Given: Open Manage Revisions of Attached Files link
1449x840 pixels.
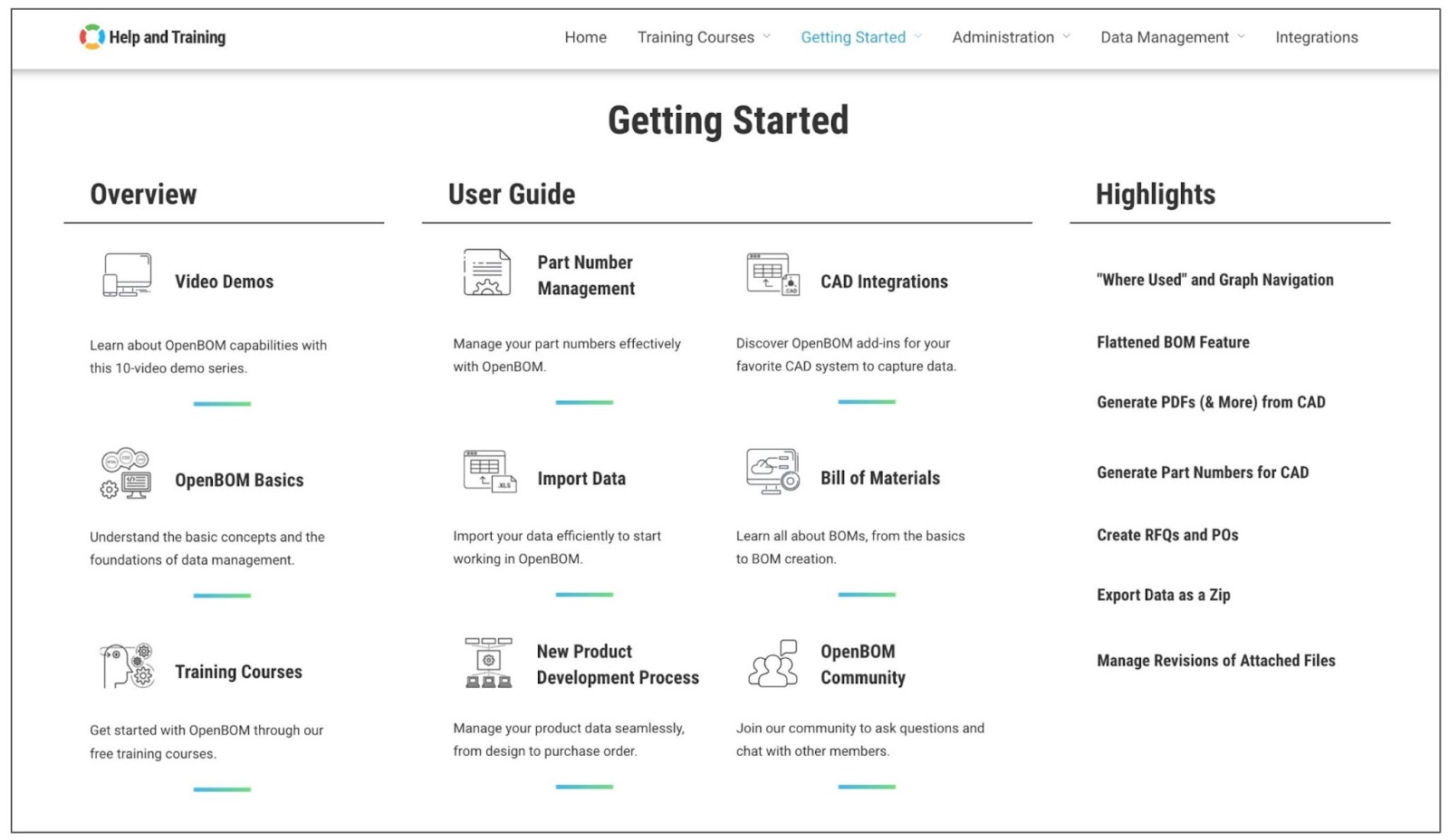Looking at the screenshot, I should pos(1216,661).
